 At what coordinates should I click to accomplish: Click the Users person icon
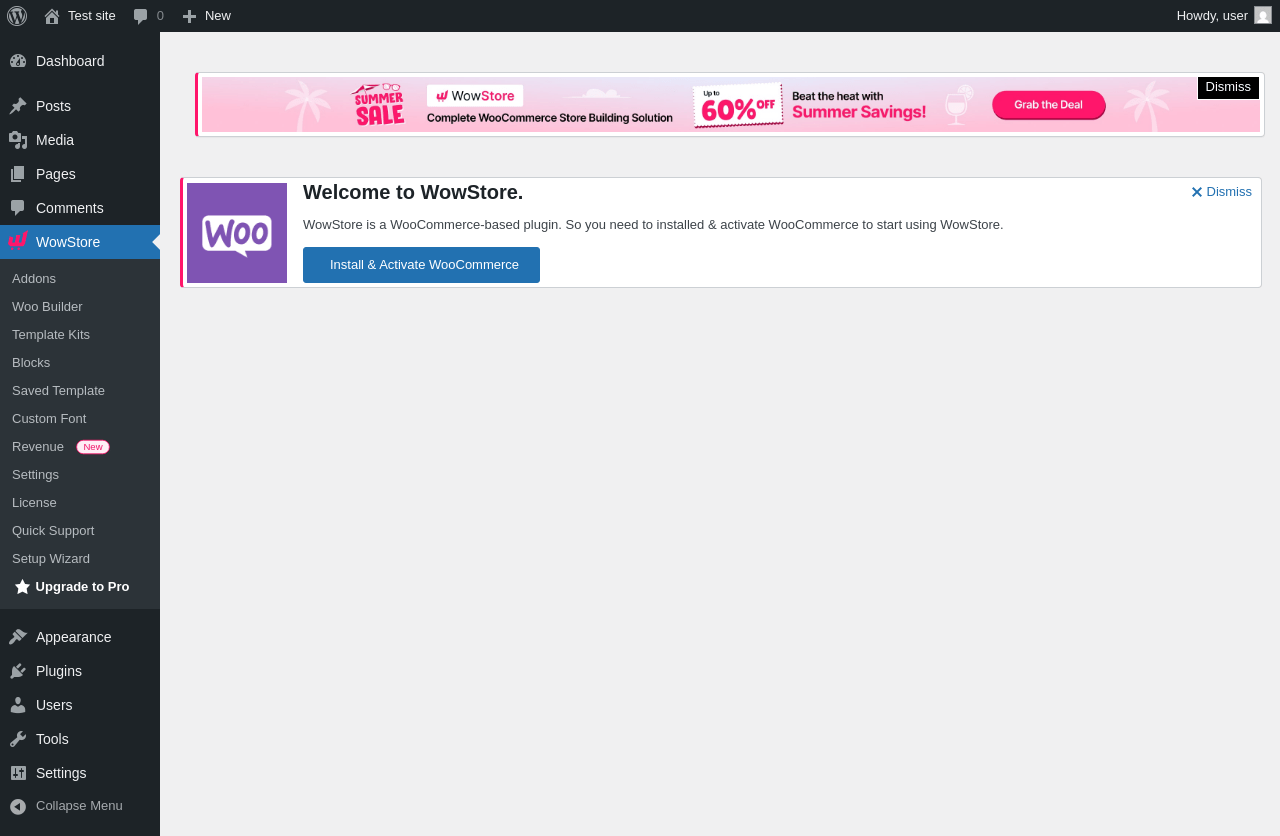pos(18,705)
